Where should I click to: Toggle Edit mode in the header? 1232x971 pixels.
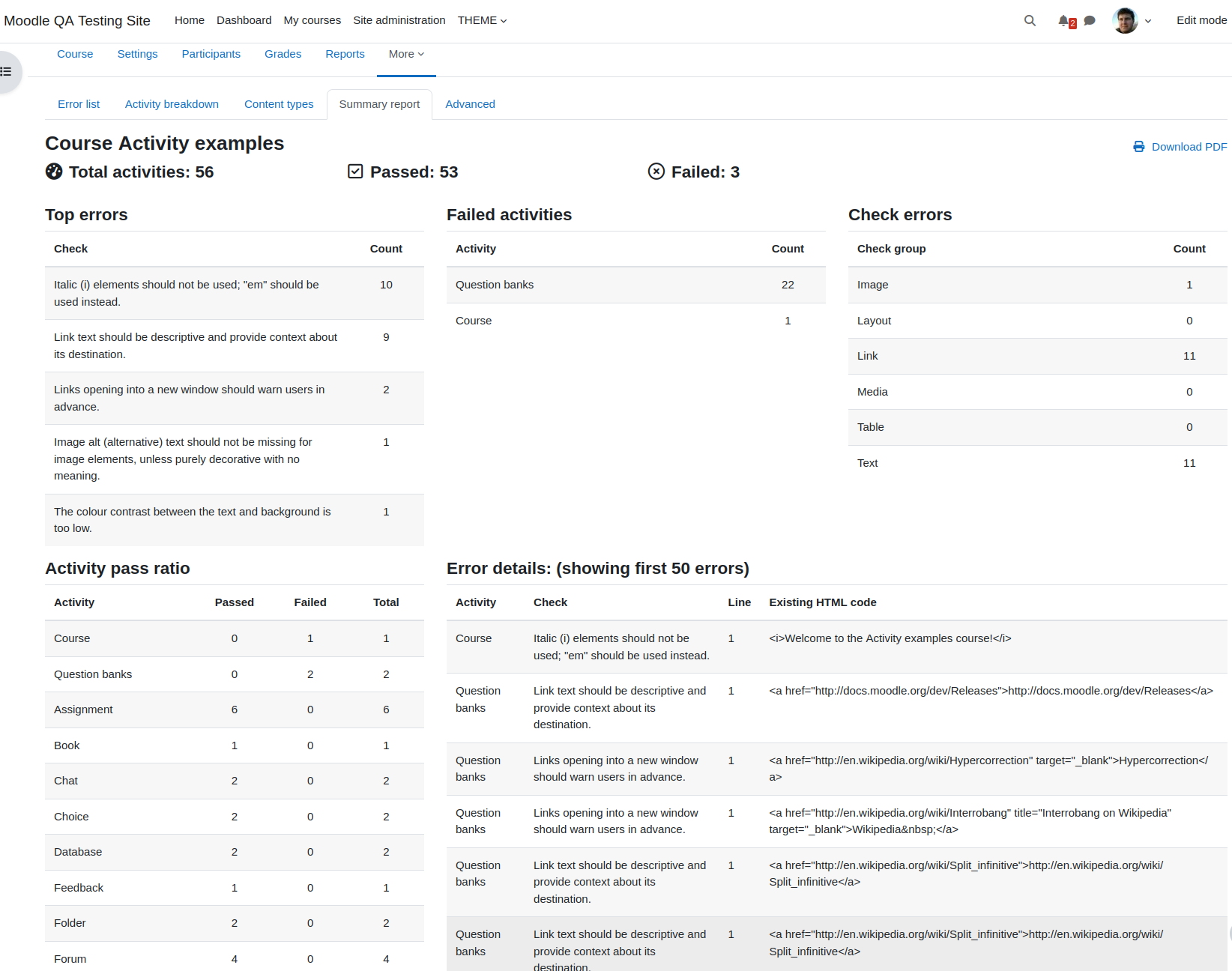coord(1201,20)
